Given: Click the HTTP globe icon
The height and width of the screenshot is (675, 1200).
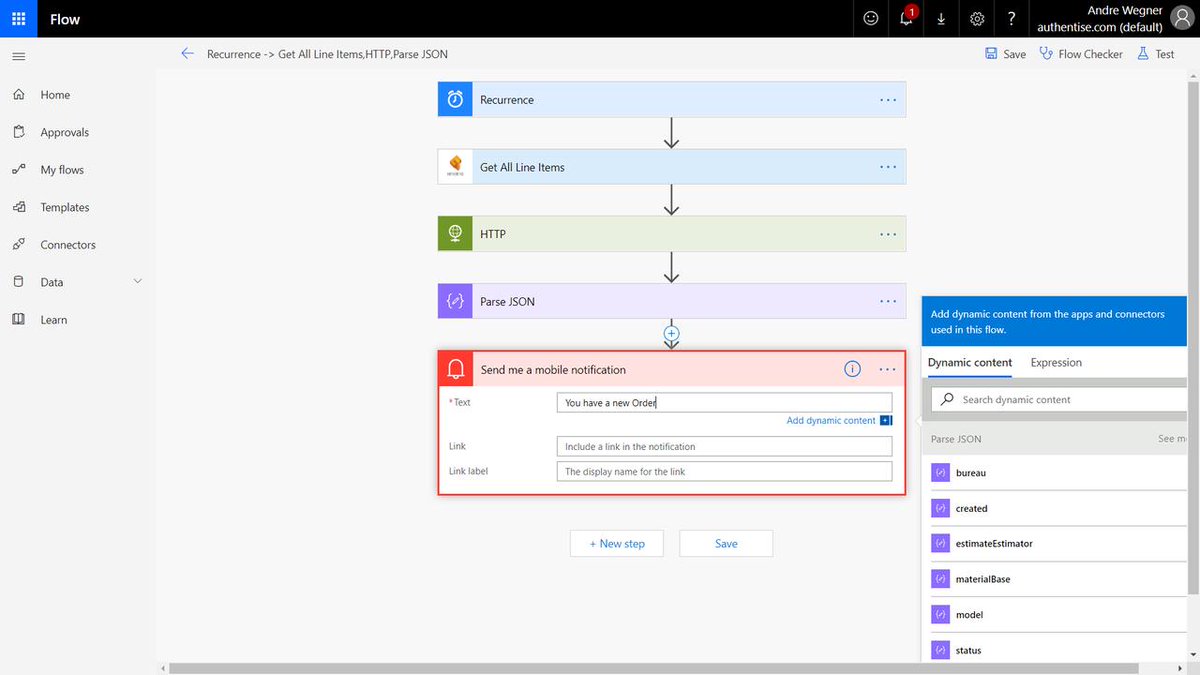Looking at the screenshot, I should tap(455, 234).
